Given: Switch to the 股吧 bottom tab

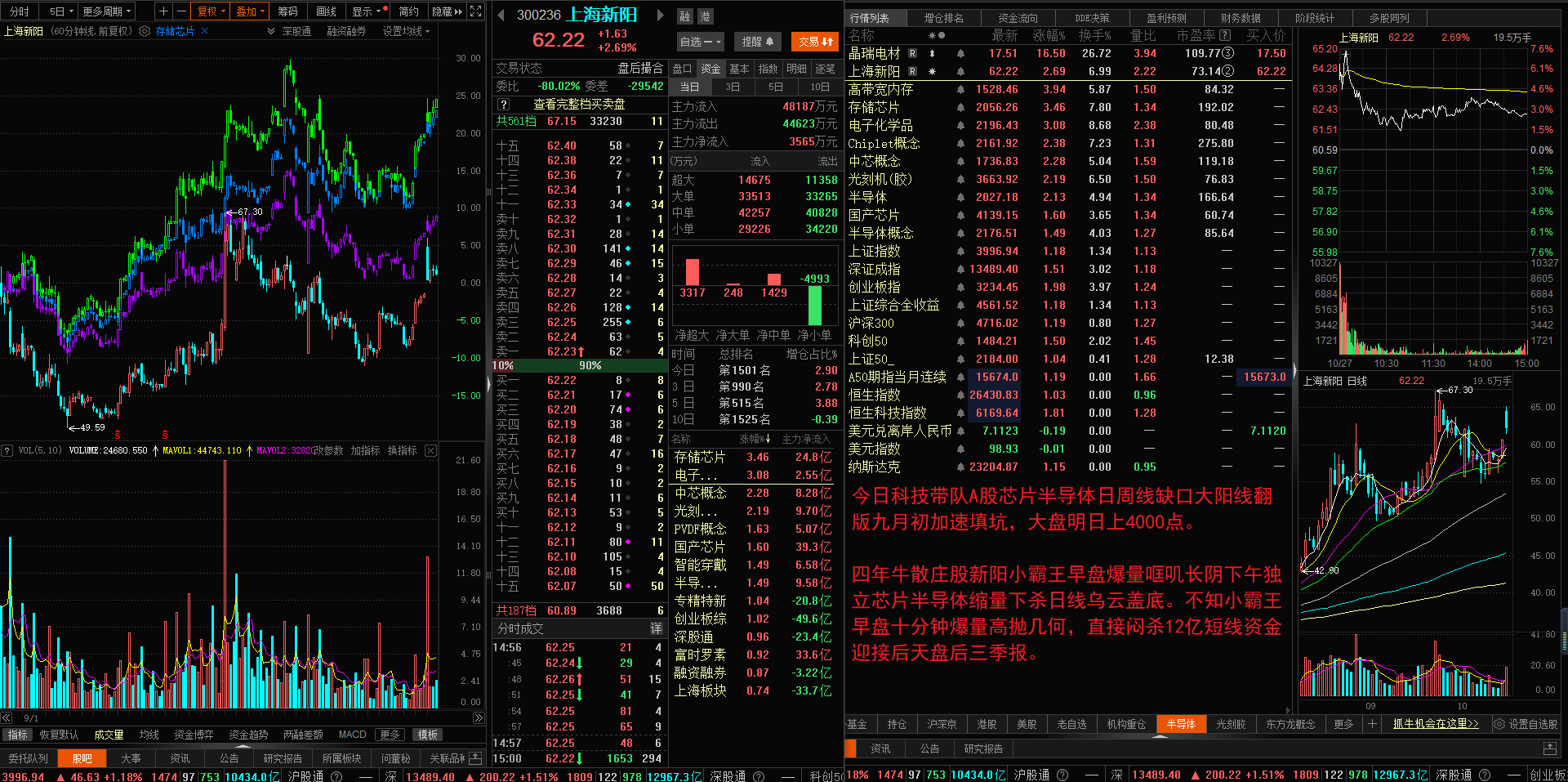Looking at the screenshot, I should (82, 758).
